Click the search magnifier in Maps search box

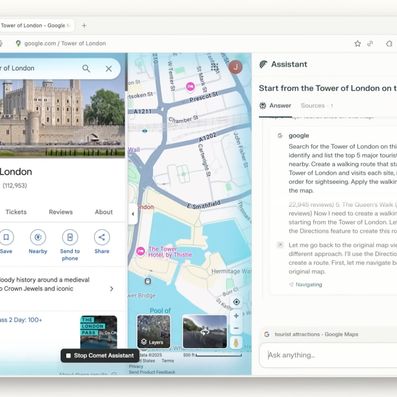(86, 68)
